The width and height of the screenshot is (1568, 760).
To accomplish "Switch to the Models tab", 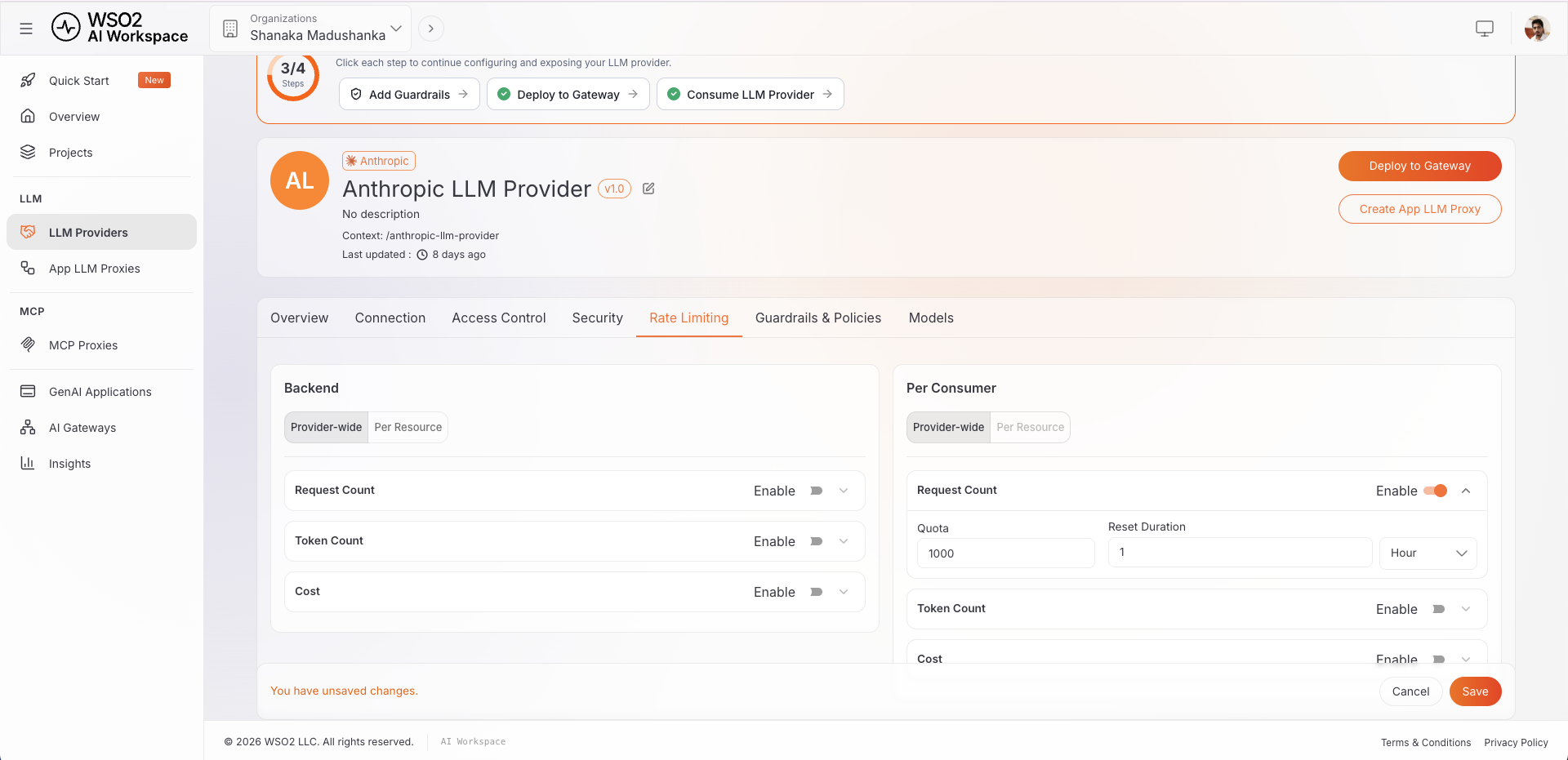I will point(931,318).
